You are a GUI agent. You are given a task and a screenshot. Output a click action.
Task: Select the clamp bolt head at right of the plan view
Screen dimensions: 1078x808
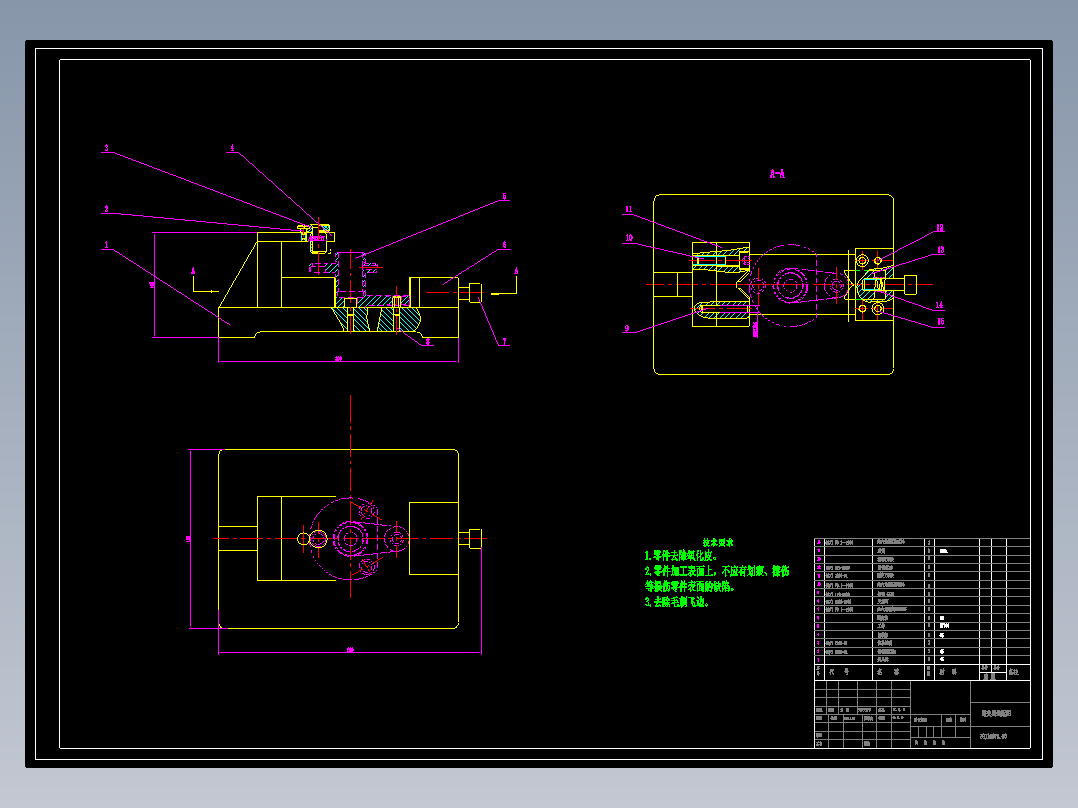click(x=475, y=538)
